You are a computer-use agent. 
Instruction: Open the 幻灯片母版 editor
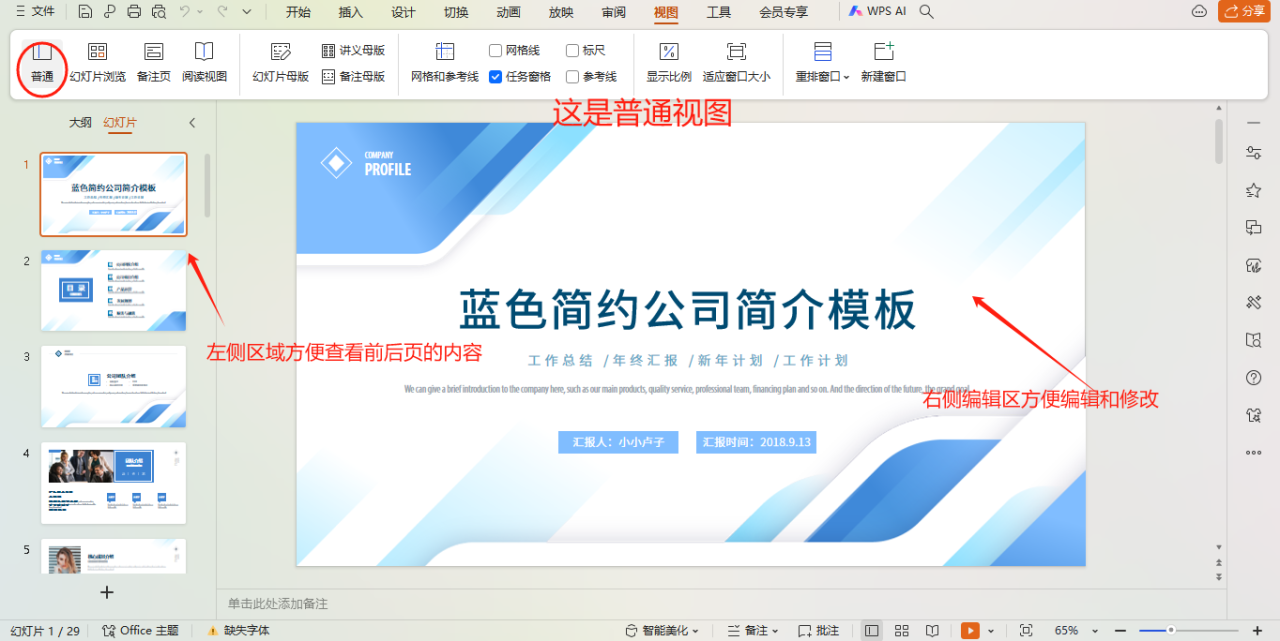click(x=280, y=53)
